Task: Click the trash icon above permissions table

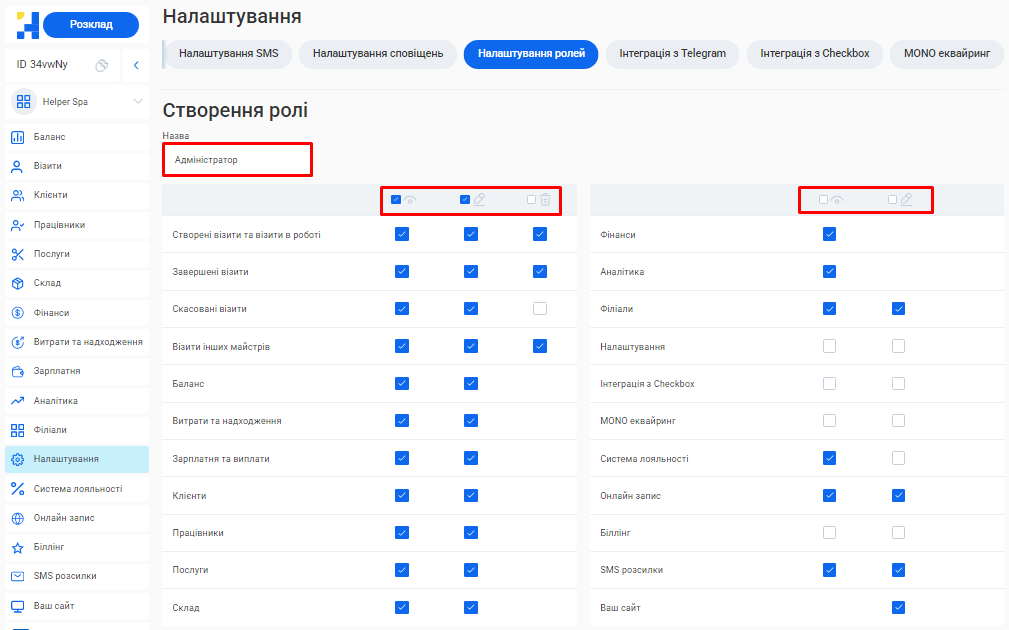Action: click(x=546, y=200)
